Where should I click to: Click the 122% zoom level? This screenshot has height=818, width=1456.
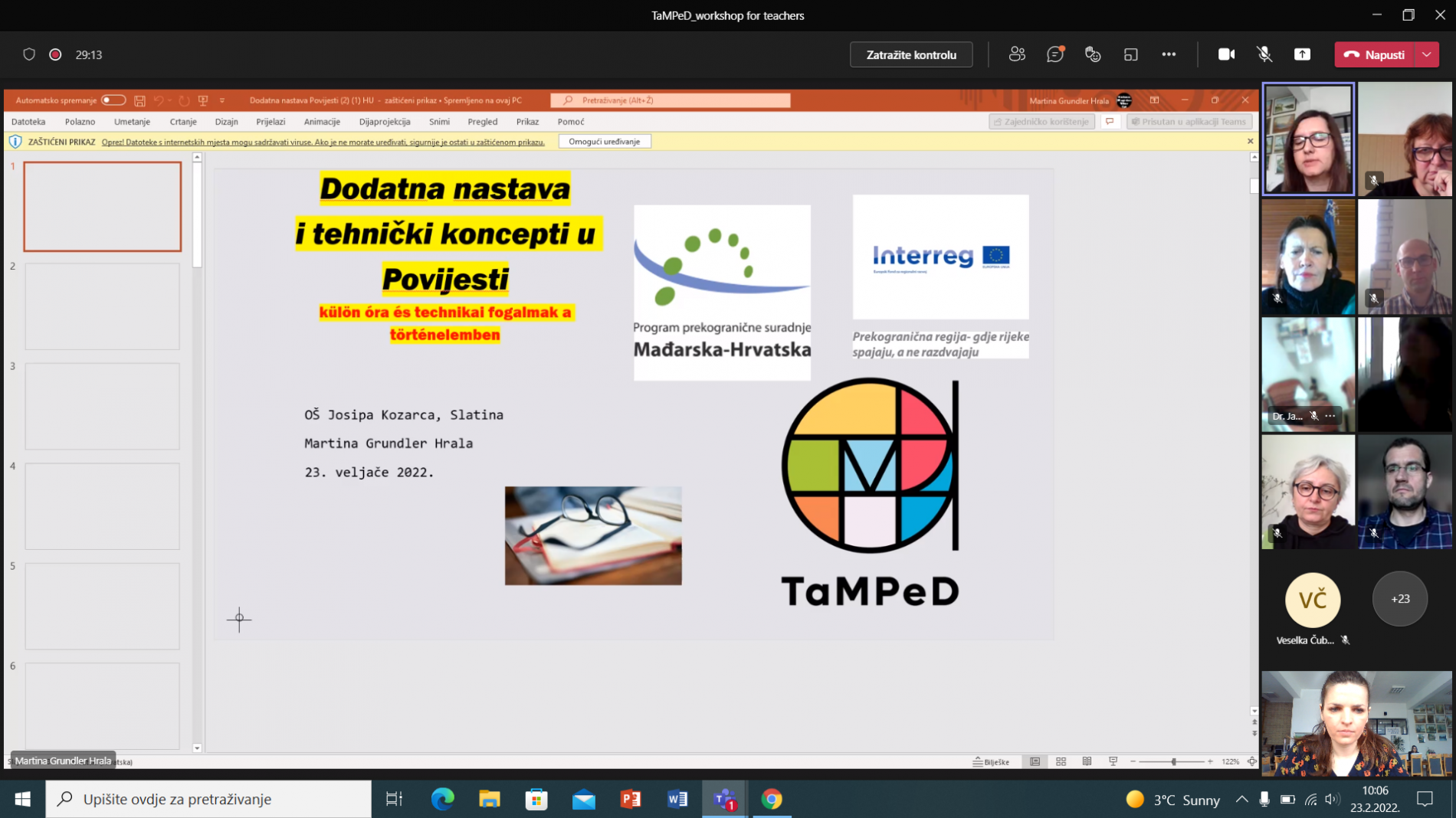coord(1230,762)
